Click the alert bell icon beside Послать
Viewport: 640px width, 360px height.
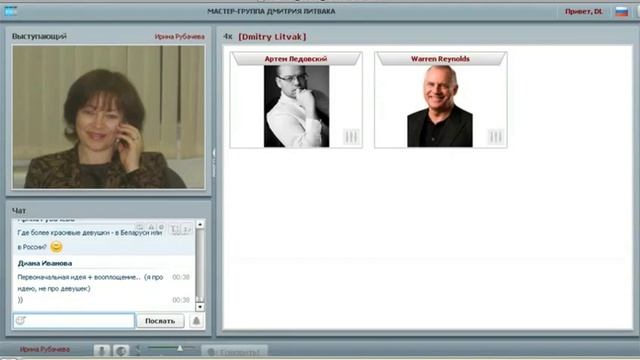[x=196, y=321]
